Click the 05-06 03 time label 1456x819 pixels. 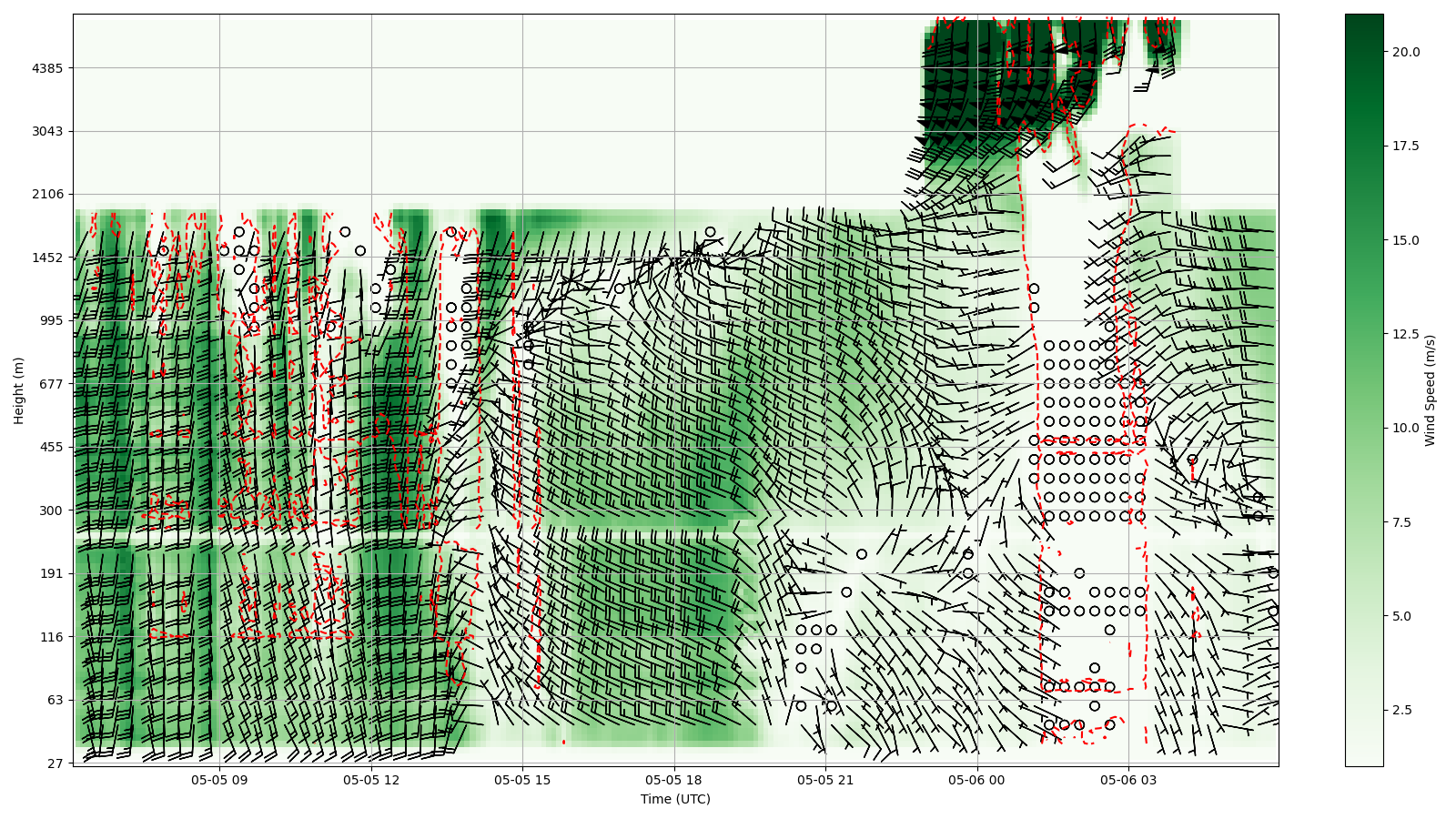pos(1128,780)
